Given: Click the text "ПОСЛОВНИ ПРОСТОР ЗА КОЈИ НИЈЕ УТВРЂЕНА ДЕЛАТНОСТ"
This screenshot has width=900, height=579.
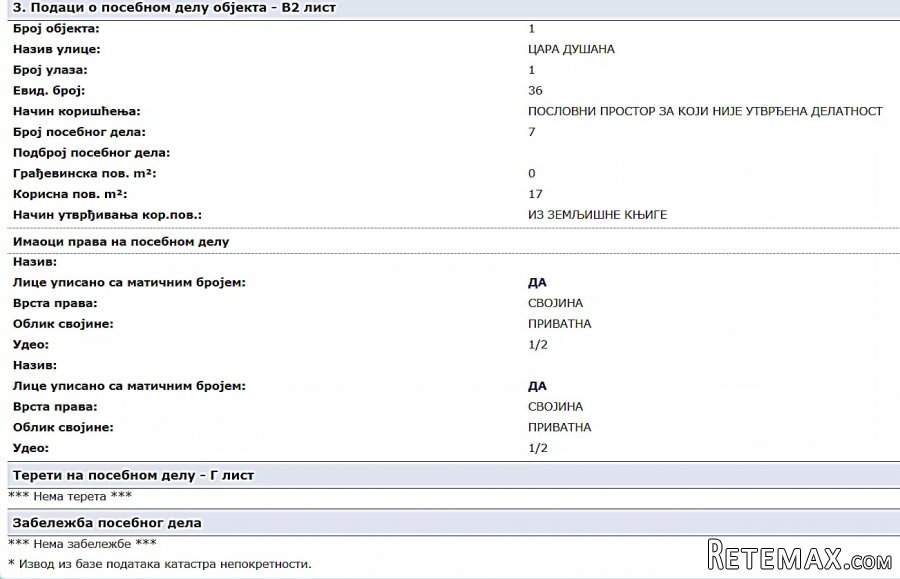Looking at the screenshot, I should point(705,111).
